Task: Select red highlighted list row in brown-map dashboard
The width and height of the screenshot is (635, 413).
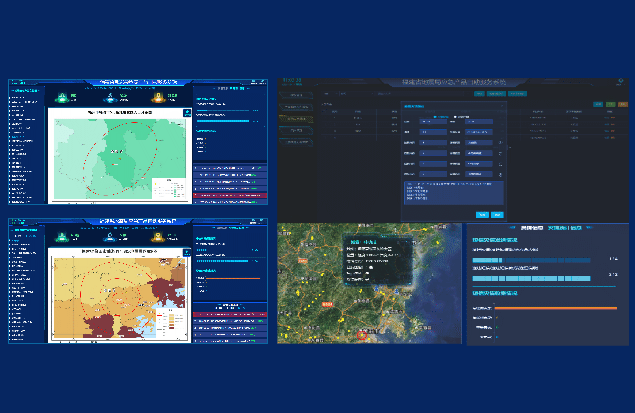Action: pos(230,314)
